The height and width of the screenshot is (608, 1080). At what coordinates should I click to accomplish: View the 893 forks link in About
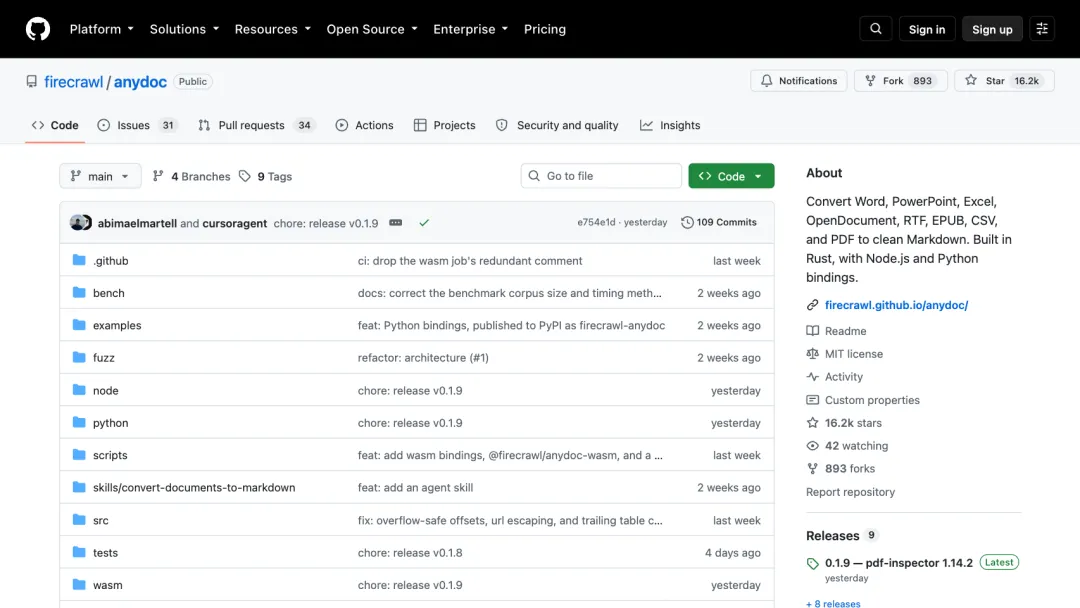(849, 468)
